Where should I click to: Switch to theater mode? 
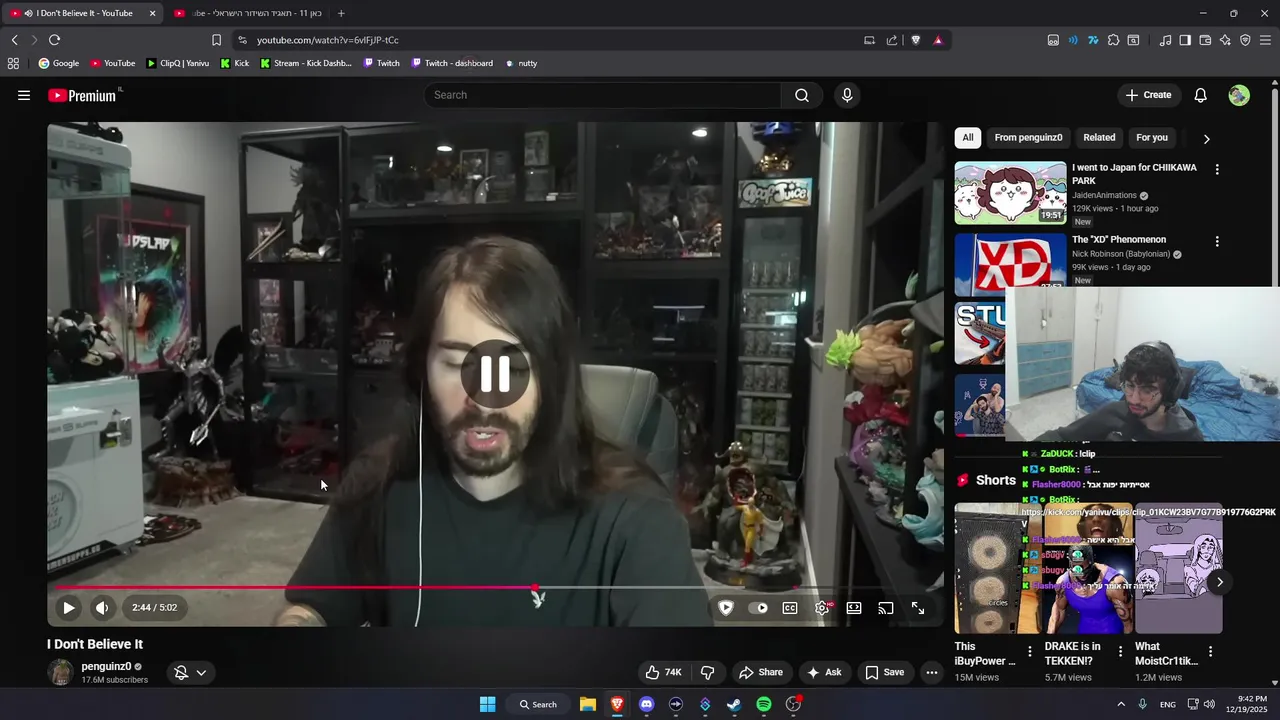(854, 607)
